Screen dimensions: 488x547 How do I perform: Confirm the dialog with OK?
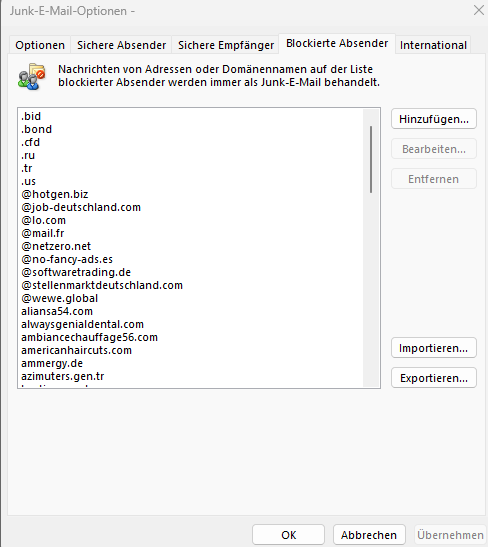point(288,535)
